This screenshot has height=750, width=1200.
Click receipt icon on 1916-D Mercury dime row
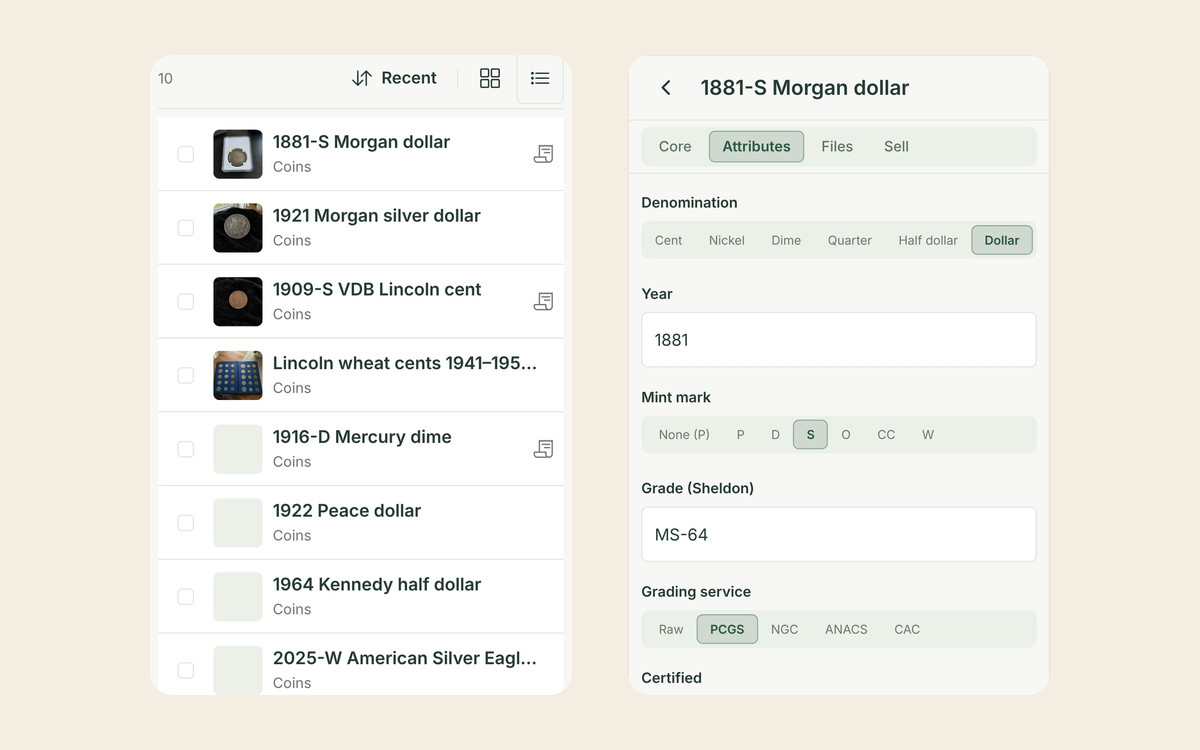pos(543,449)
